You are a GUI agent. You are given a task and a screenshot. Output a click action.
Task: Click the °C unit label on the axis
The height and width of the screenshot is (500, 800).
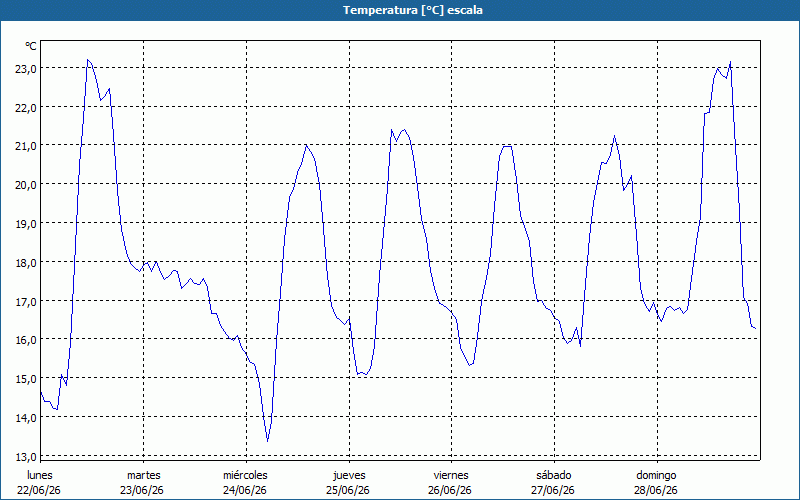pyautogui.click(x=31, y=46)
